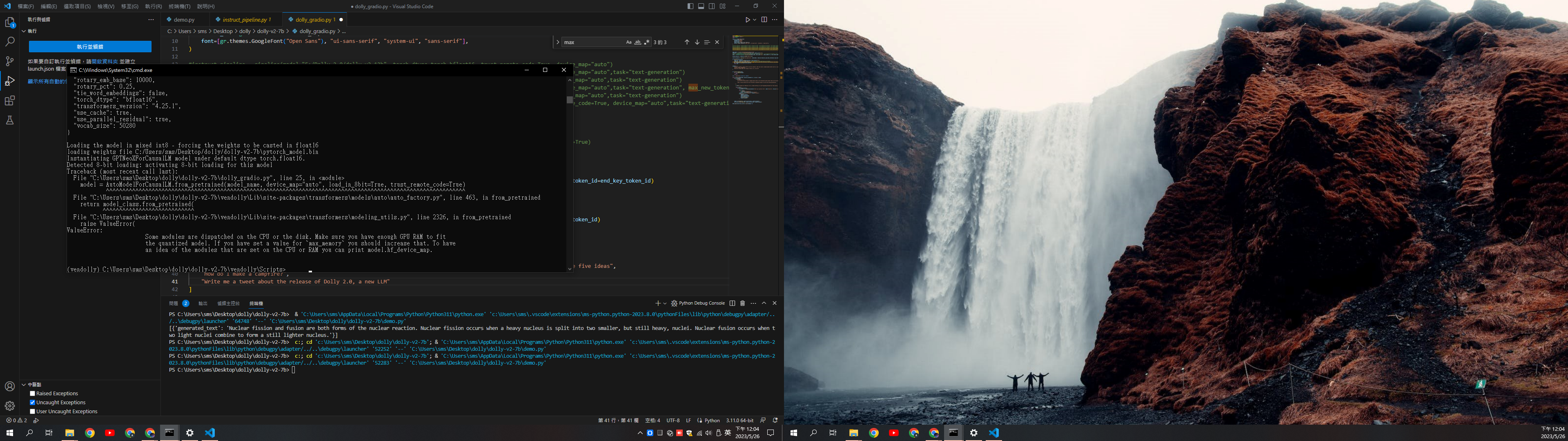The width and height of the screenshot is (1568, 441).
Task: Click the find input field containing max
Action: [x=590, y=42]
